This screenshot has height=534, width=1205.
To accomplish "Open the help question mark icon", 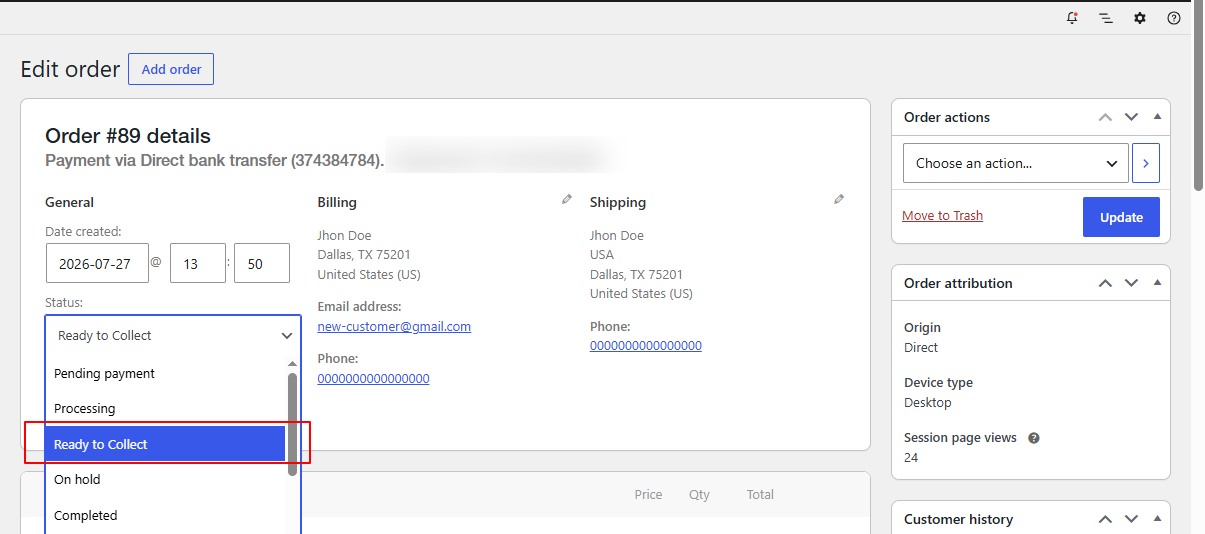I will pos(1174,18).
